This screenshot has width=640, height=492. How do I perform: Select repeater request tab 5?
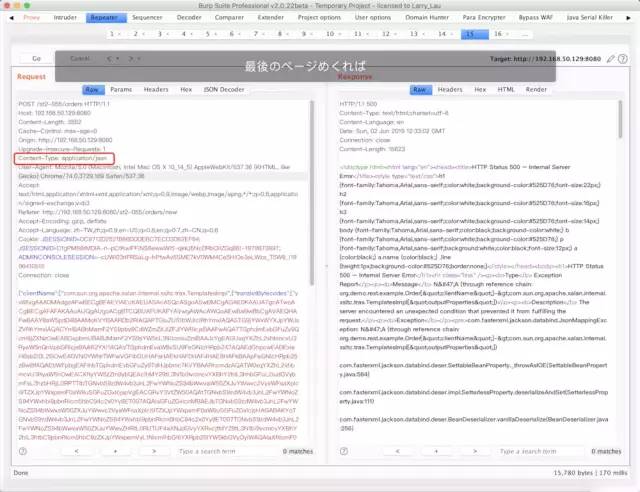tap(207, 34)
